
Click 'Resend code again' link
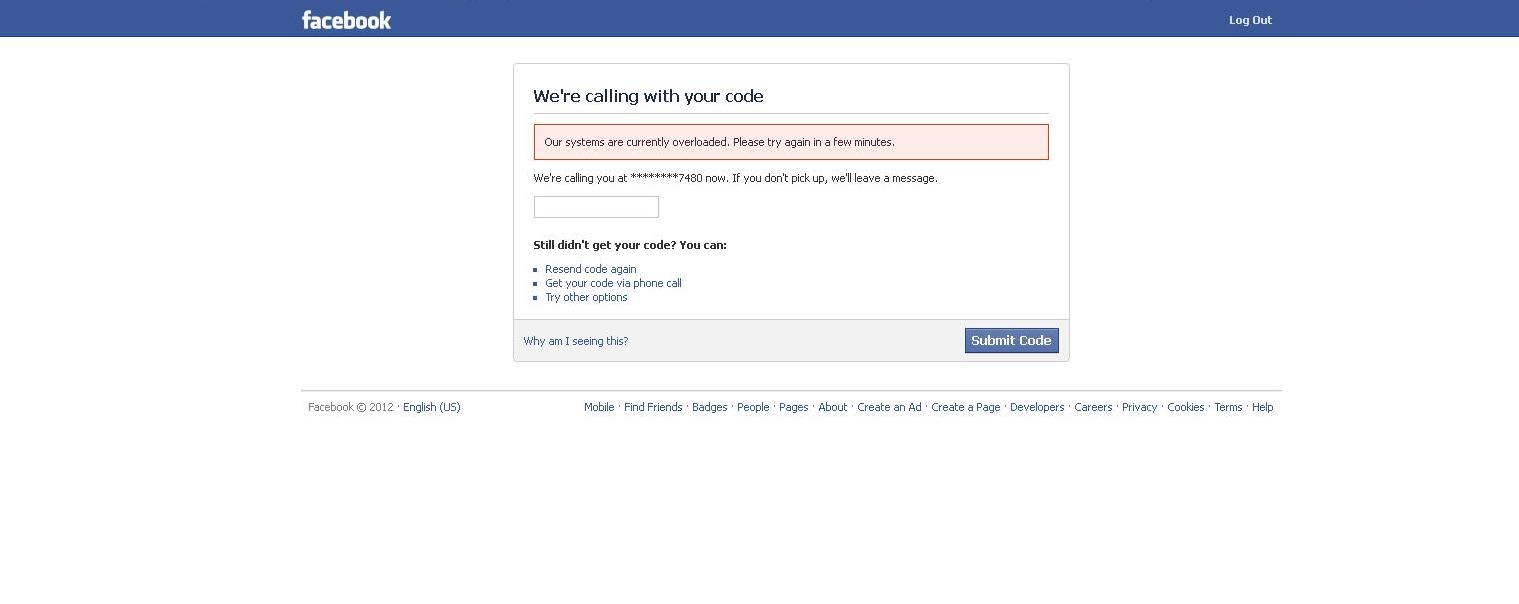(590, 269)
